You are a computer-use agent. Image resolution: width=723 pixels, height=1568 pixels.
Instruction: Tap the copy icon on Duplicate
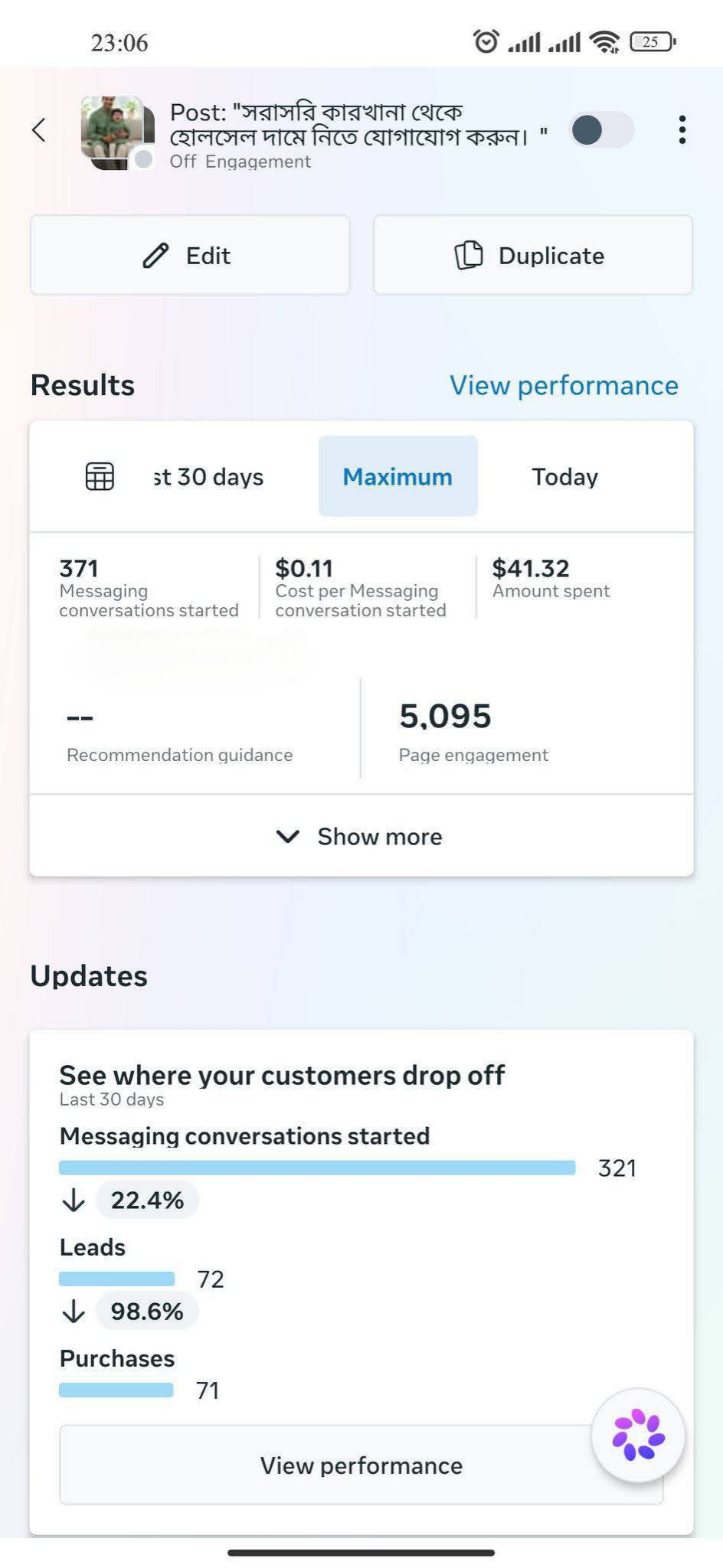469,256
